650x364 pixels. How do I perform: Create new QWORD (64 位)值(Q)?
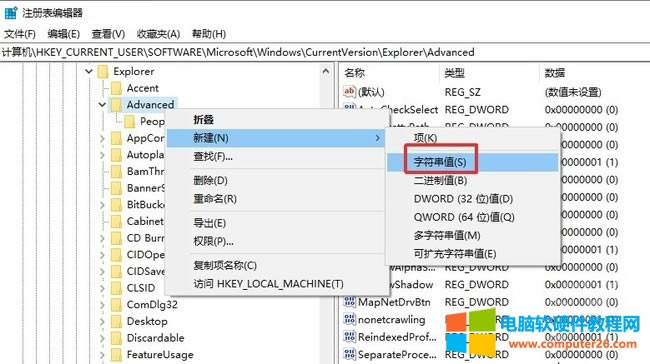(473, 217)
